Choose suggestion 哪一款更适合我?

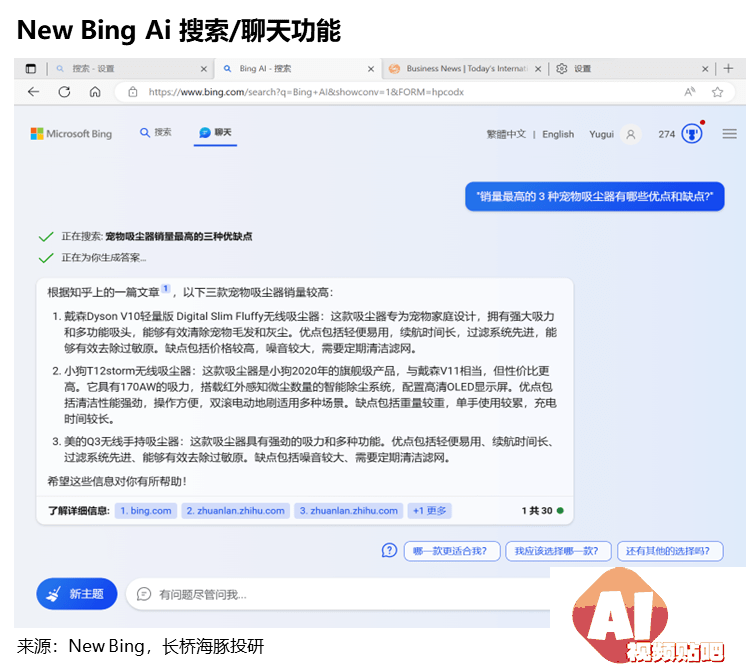tap(452, 551)
